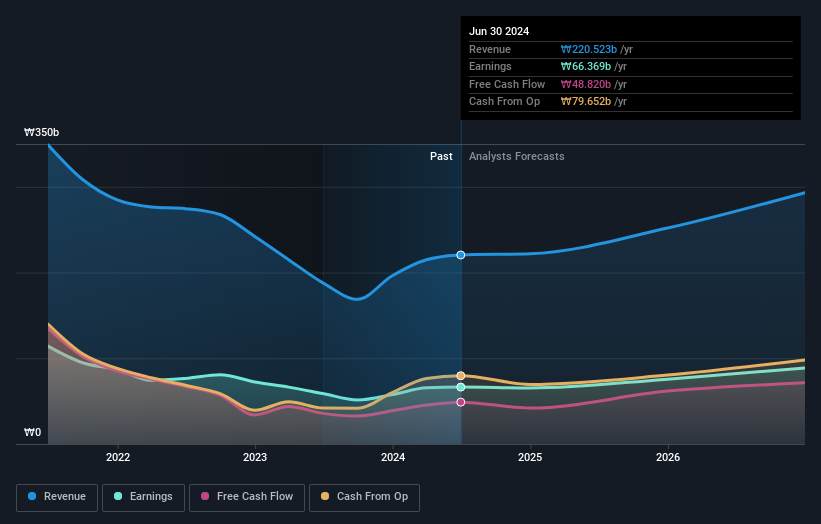Click the 2022 x-axis label
This screenshot has height=524, width=821.
[118, 457]
